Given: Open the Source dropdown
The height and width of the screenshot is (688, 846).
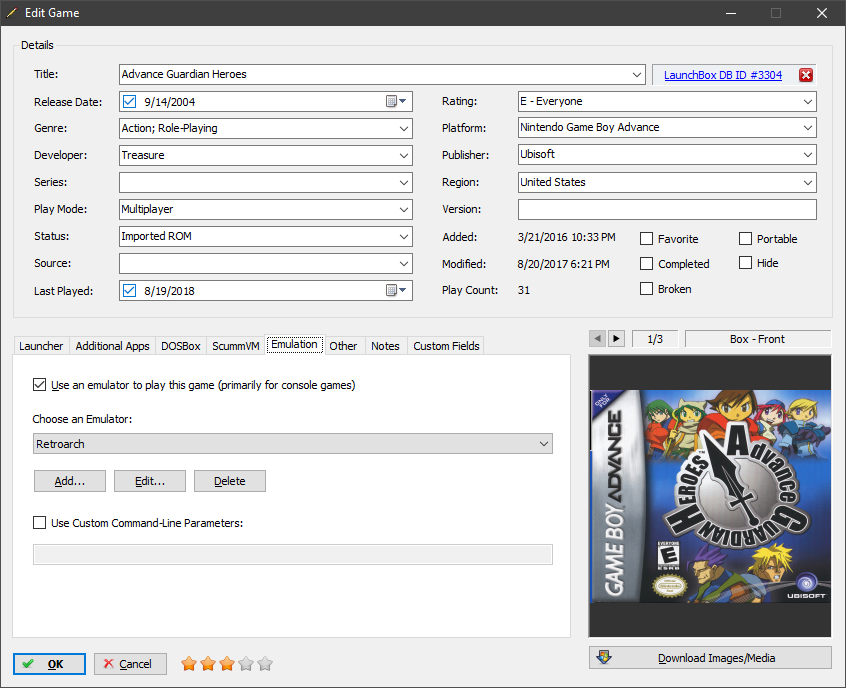Looking at the screenshot, I should click(x=404, y=263).
